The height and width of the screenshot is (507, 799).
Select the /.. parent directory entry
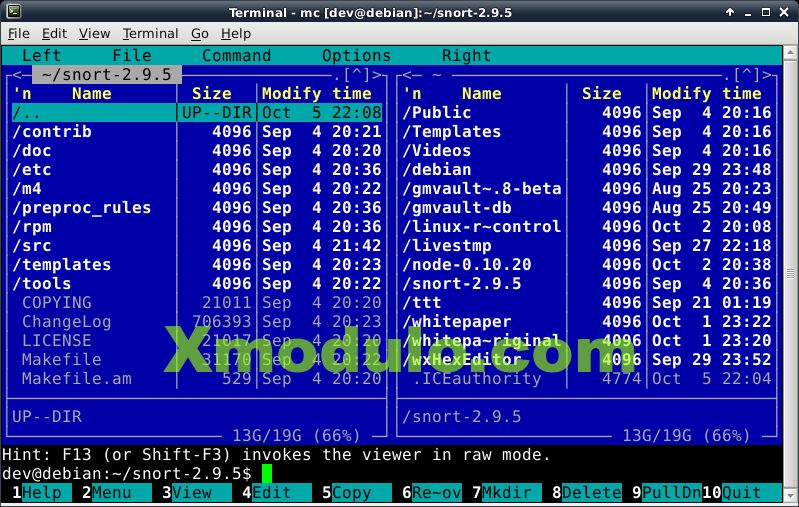pos(197,113)
